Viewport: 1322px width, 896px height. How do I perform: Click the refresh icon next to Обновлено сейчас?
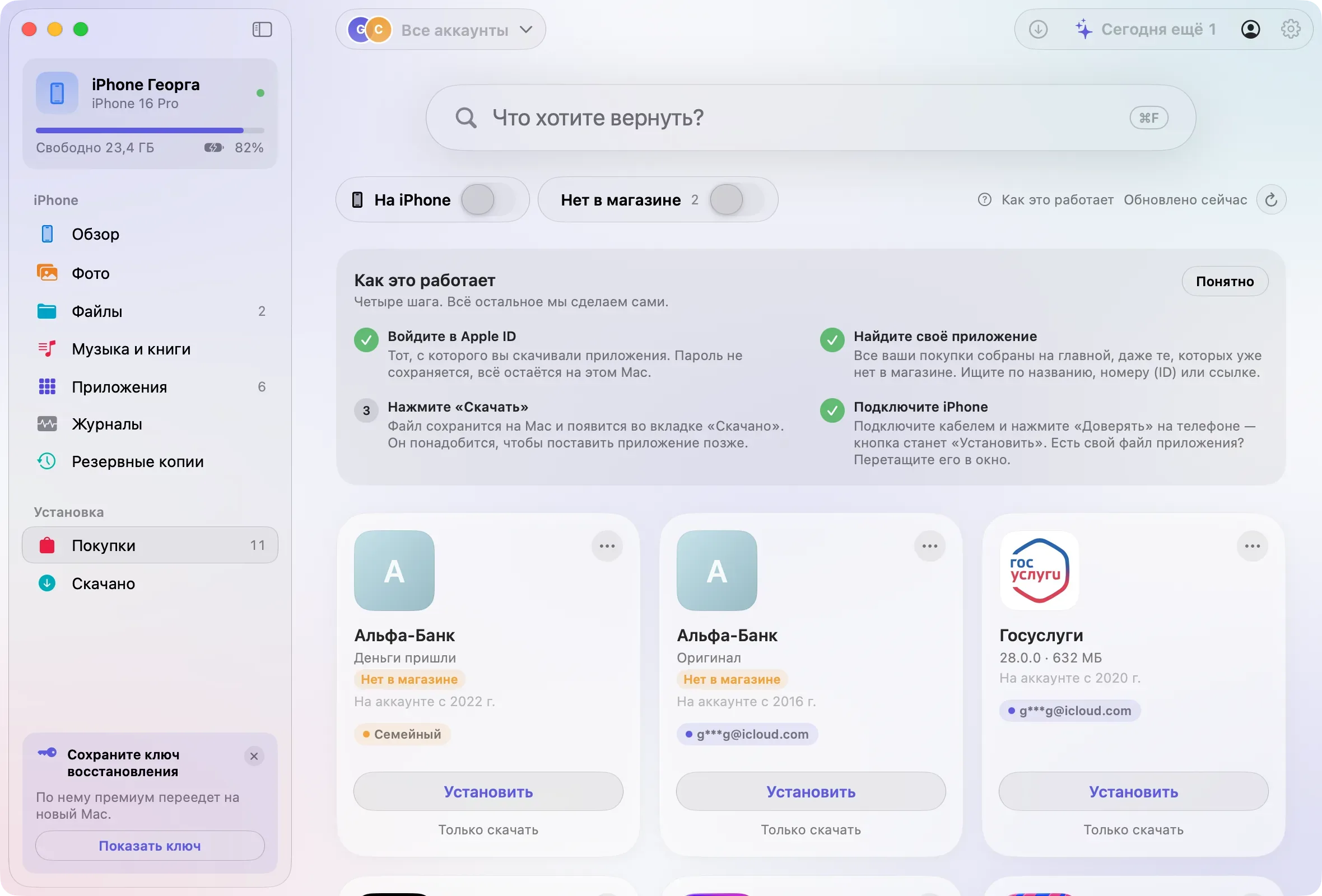[x=1272, y=199]
